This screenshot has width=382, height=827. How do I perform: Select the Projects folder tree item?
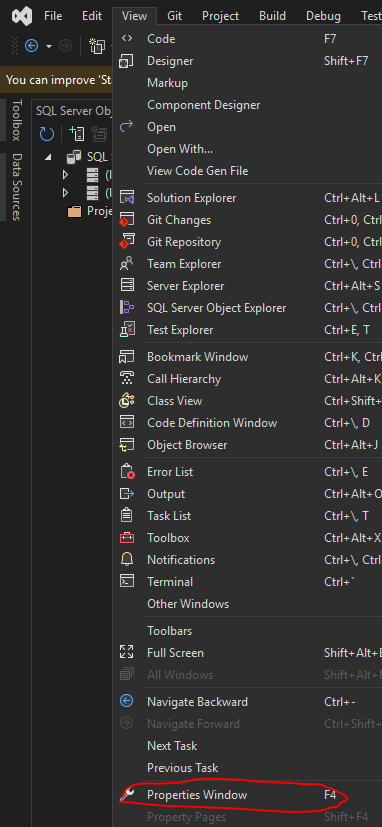point(90,211)
